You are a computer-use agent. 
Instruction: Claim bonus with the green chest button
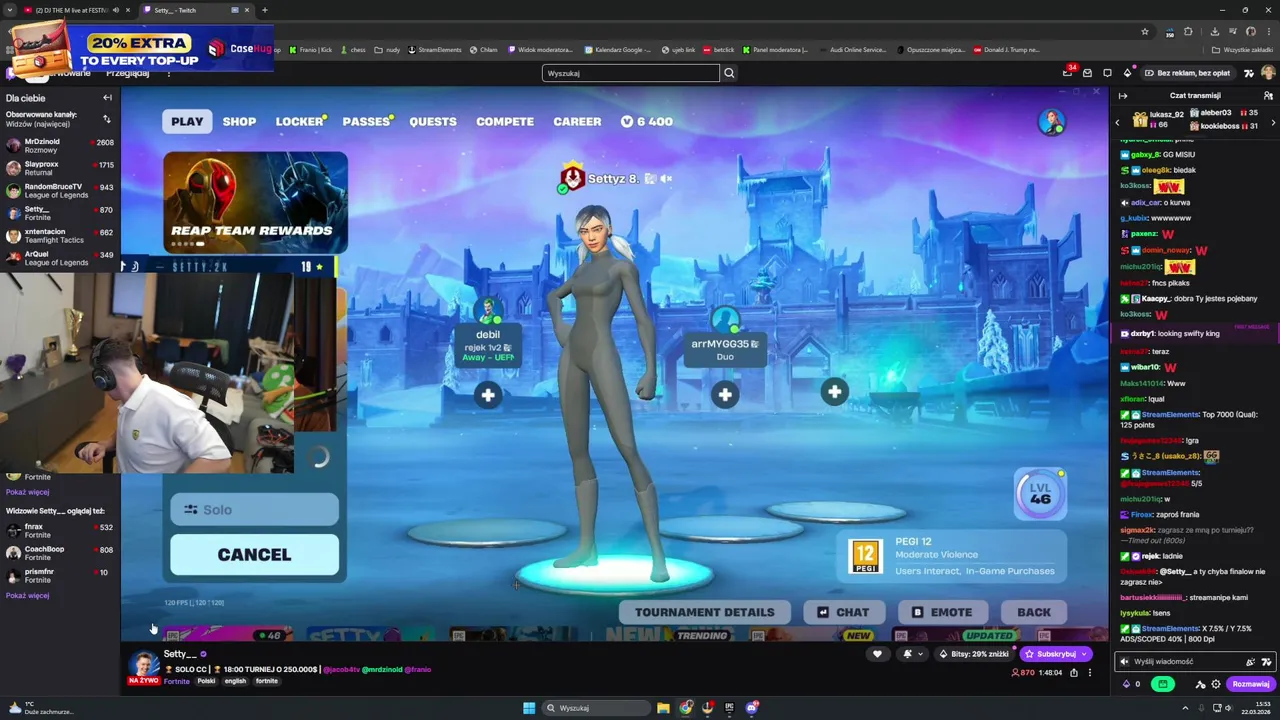point(1162,684)
